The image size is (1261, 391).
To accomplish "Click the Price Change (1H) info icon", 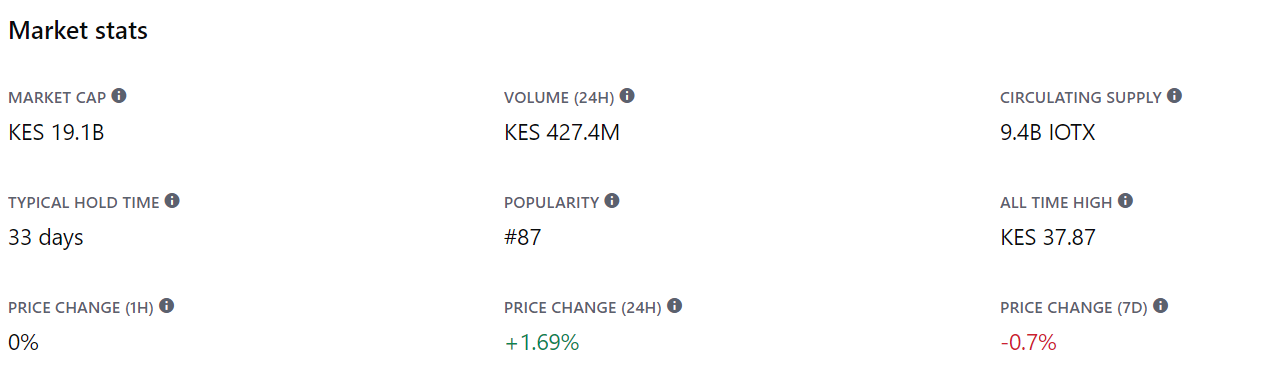I will tap(166, 306).
